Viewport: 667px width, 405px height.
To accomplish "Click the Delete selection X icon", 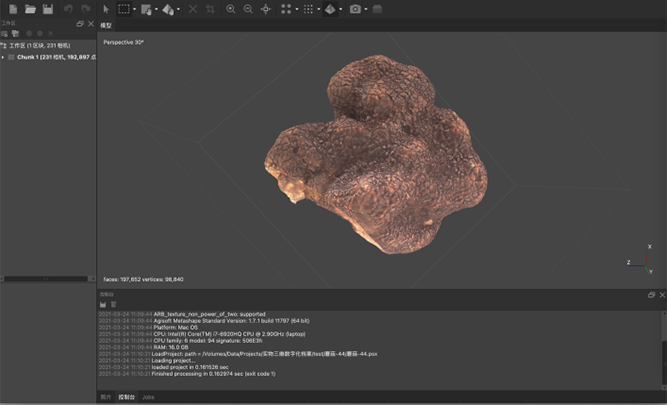I will (193, 9).
